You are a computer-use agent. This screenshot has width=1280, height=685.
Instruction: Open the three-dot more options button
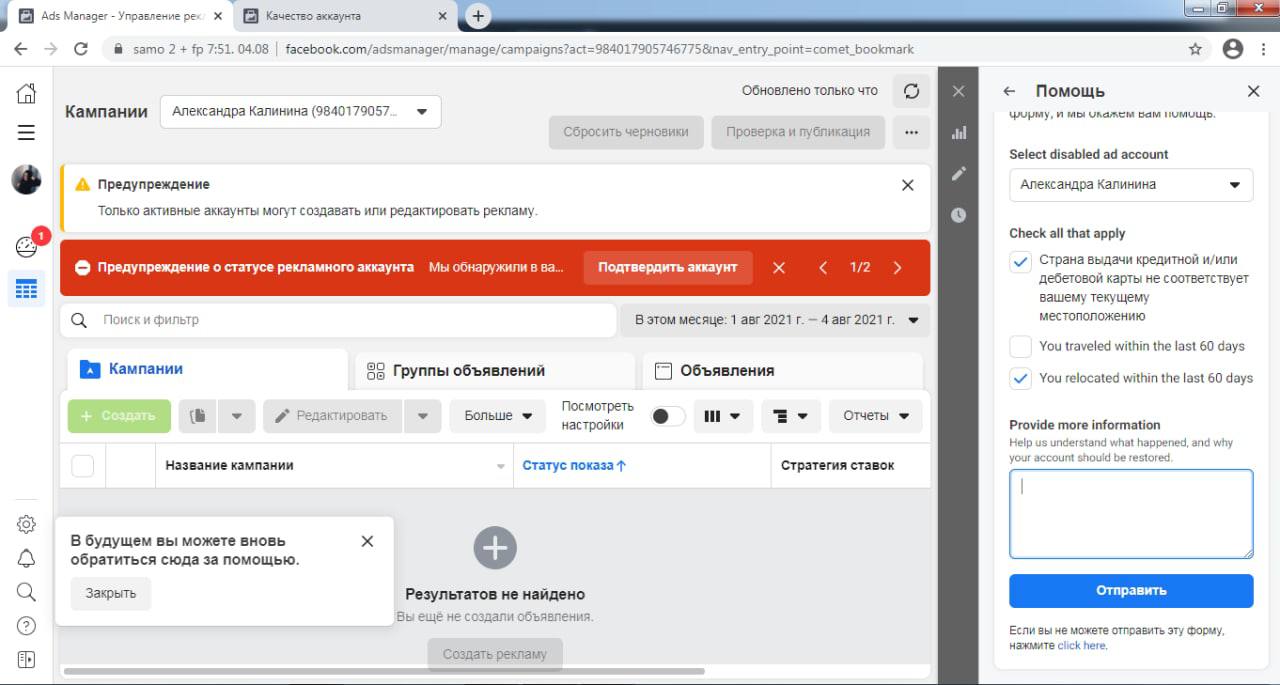911,132
